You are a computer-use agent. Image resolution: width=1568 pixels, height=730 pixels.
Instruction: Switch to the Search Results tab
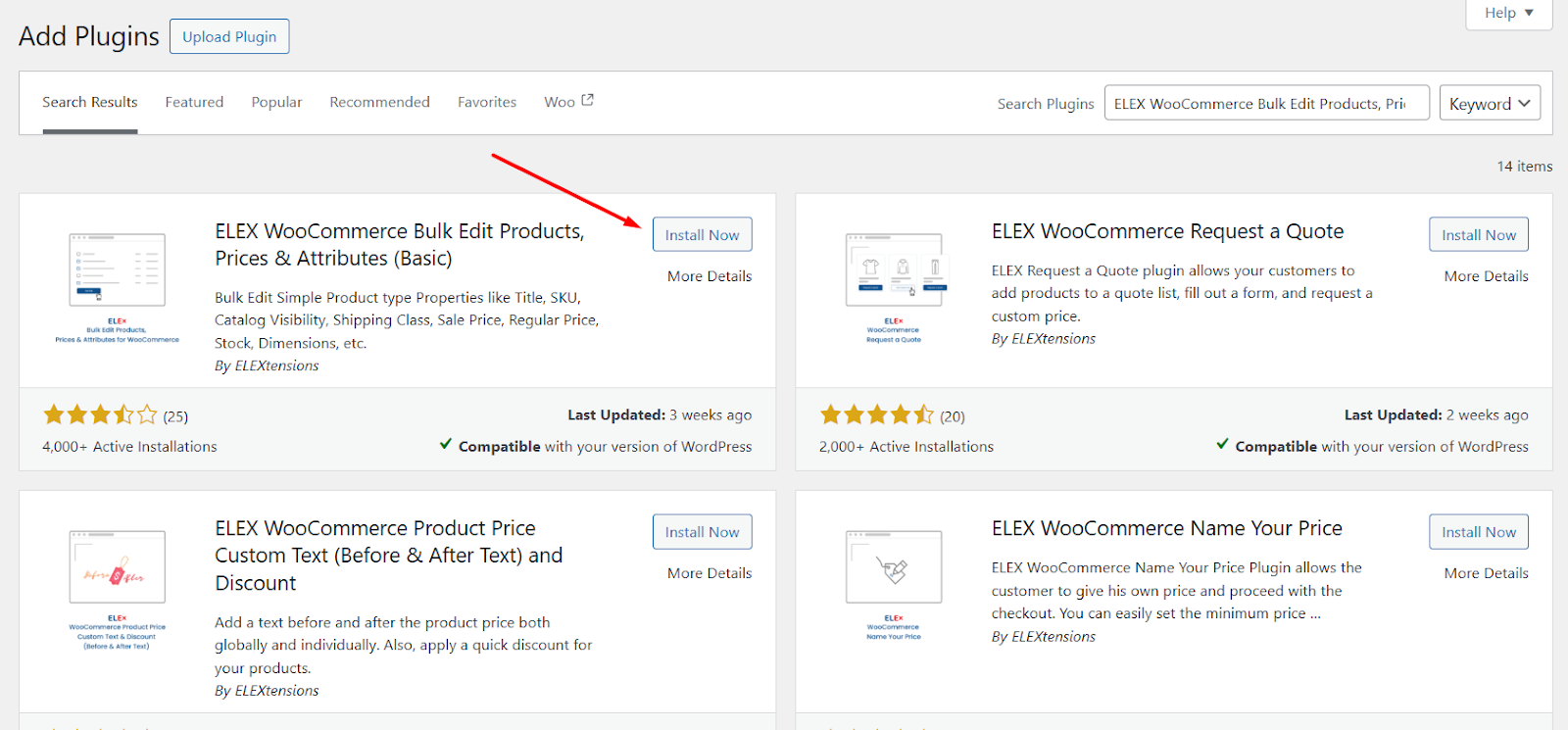tap(90, 102)
